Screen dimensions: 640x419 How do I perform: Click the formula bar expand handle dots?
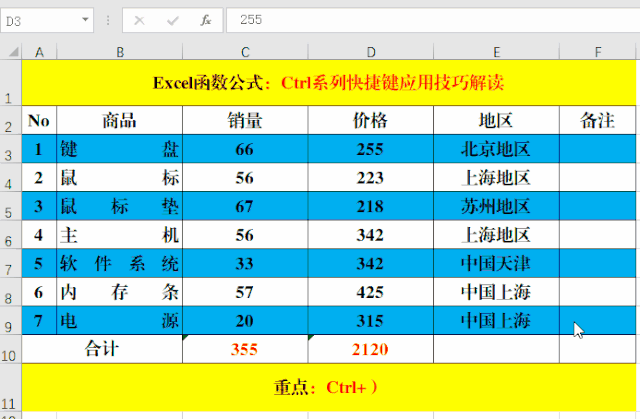pyautogui.click(x=108, y=20)
